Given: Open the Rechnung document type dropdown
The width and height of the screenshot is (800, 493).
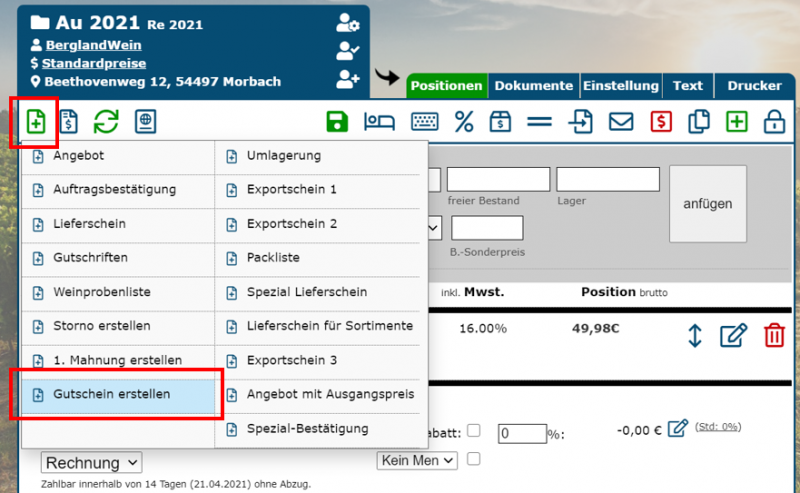Looking at the screenshot, I should click(92, 462).
